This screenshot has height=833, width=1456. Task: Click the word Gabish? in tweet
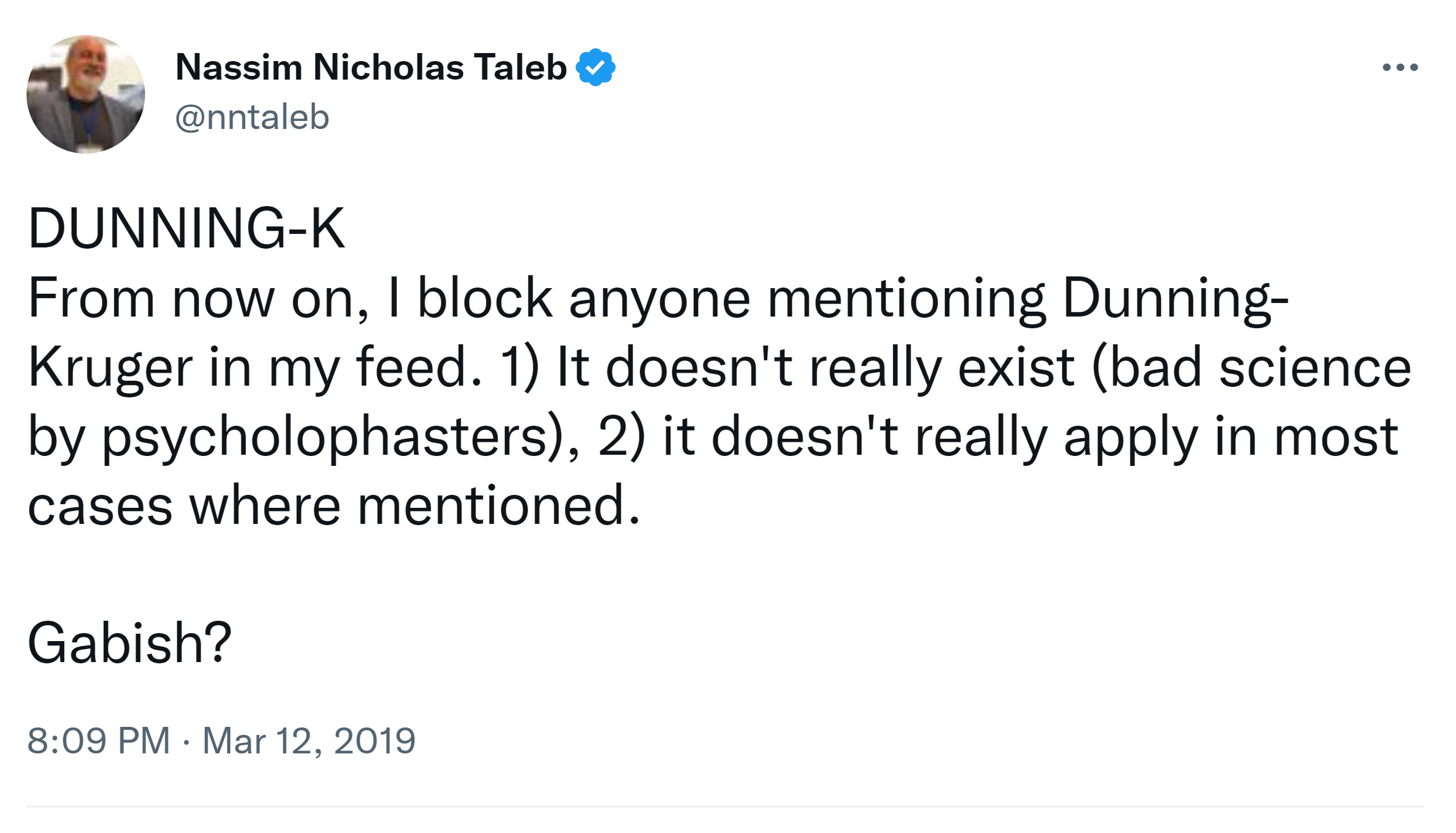(130, 643)
